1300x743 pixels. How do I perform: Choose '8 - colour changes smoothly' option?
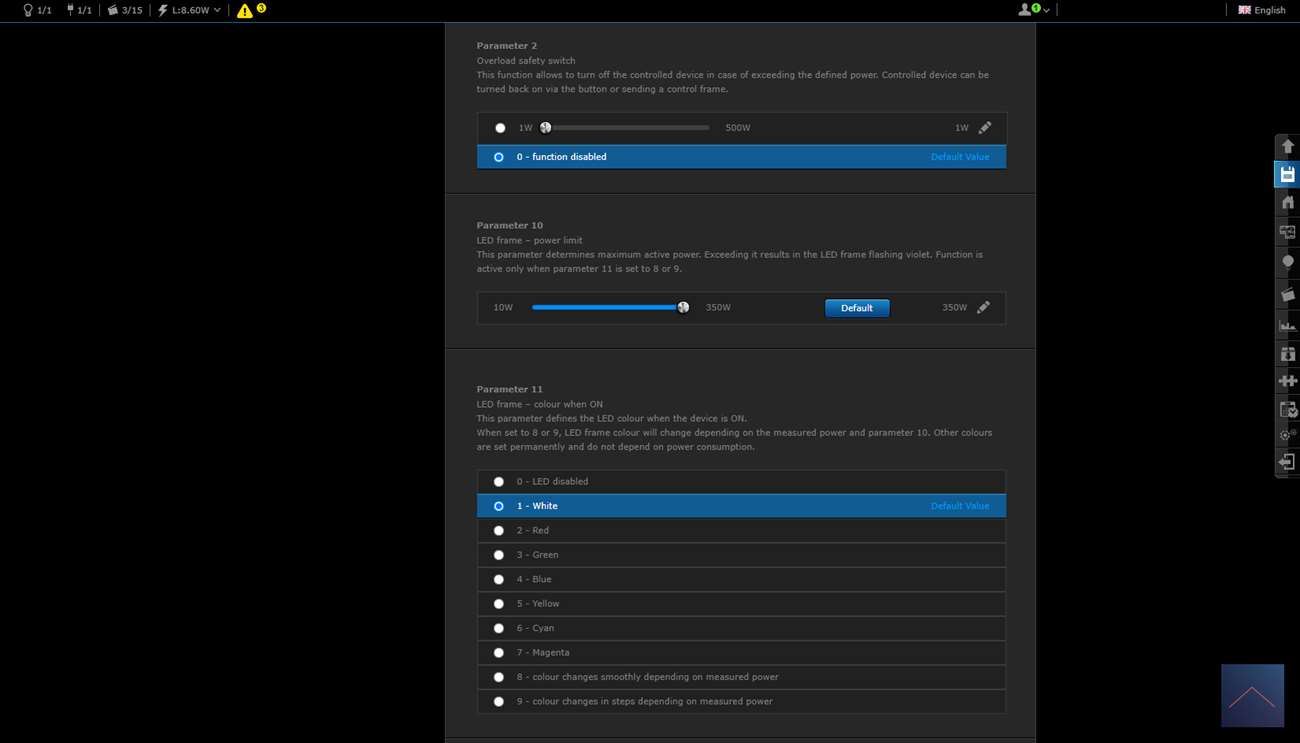point(499,677)
